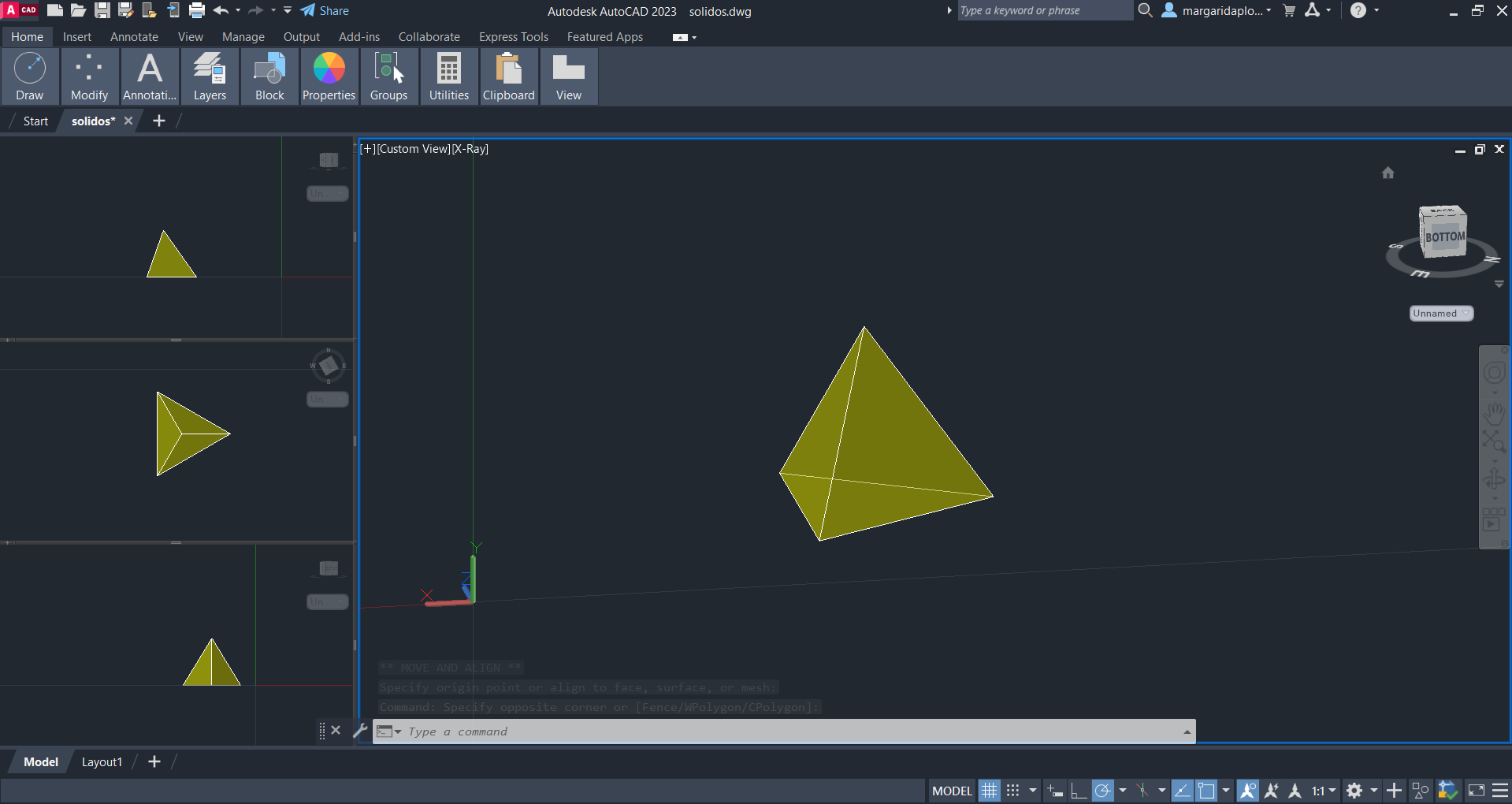The width and height of the screenshot is (1512, 804).
Task: Expand the Unnamed UCS dropdown
Action: click(x=1441, y=313)
